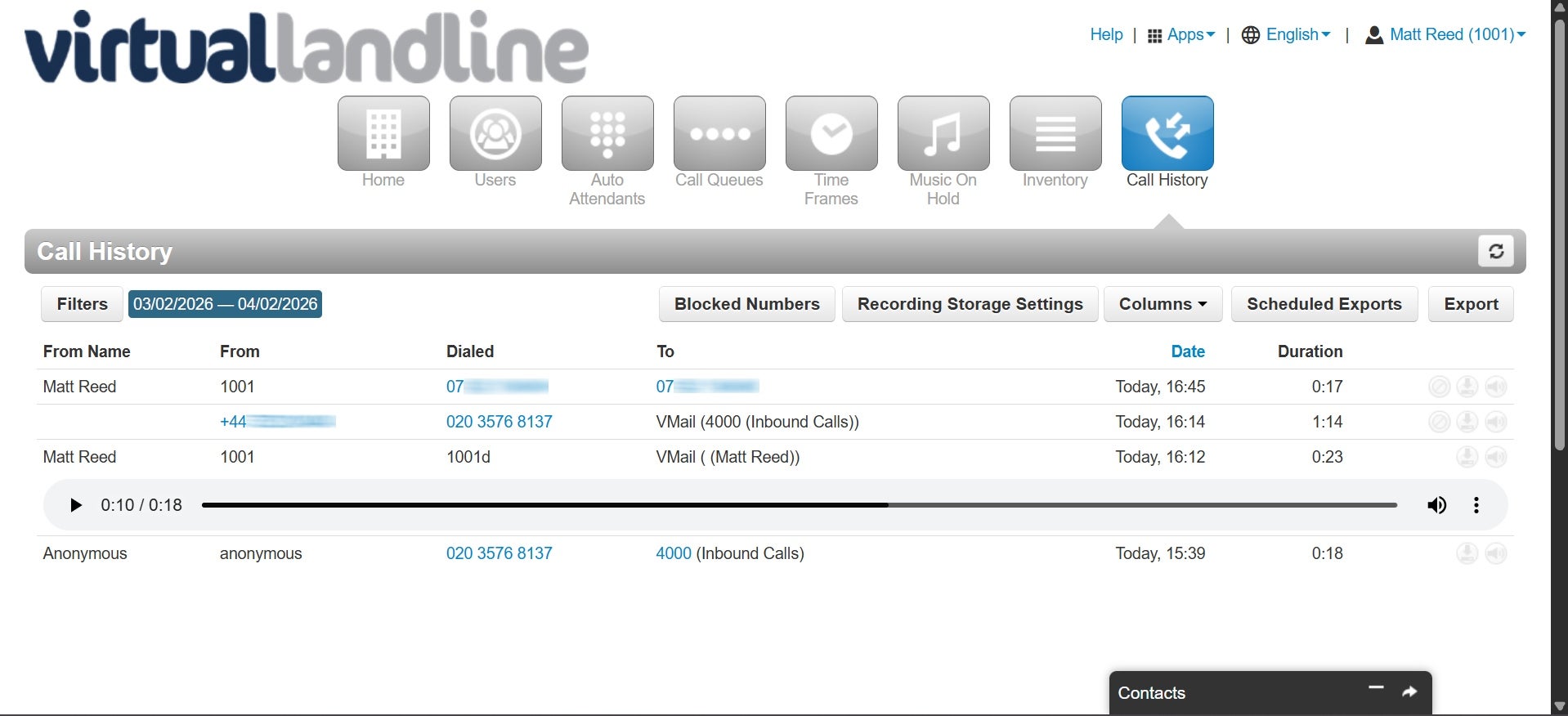1568x716 pixels.
Task: Click the Today, 16:12 date cell
Action: click(1160, 457)
